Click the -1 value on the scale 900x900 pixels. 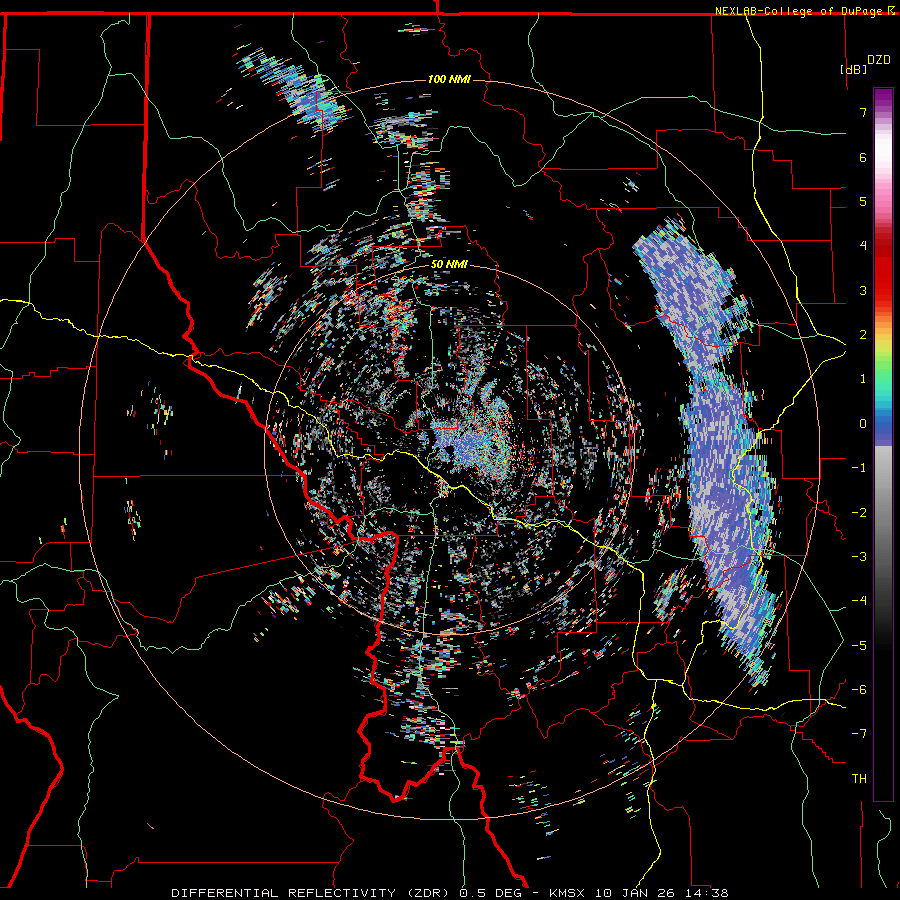[859, 468]
